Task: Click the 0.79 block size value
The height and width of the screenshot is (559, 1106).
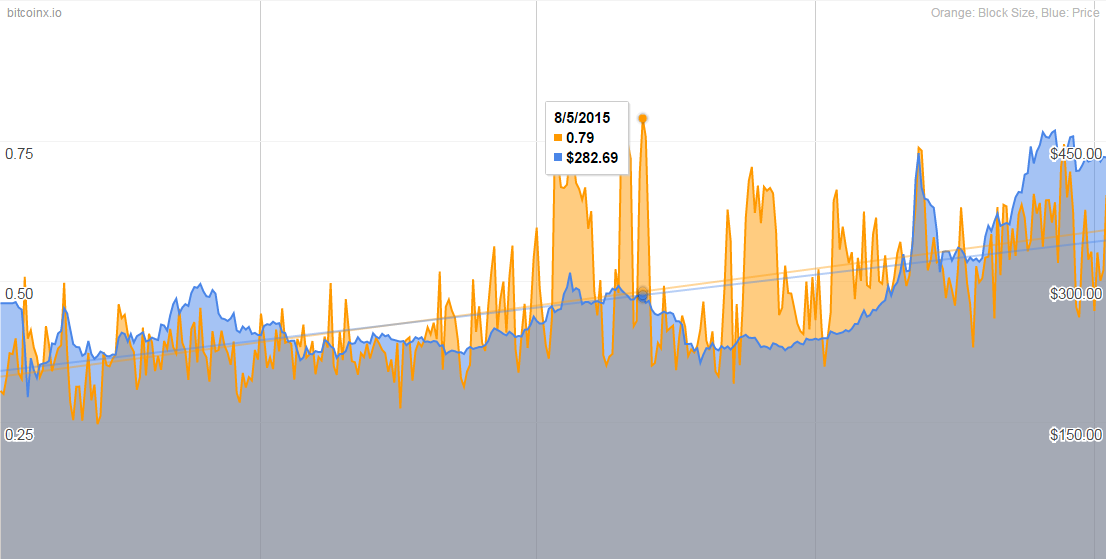Action: (580, 138)
